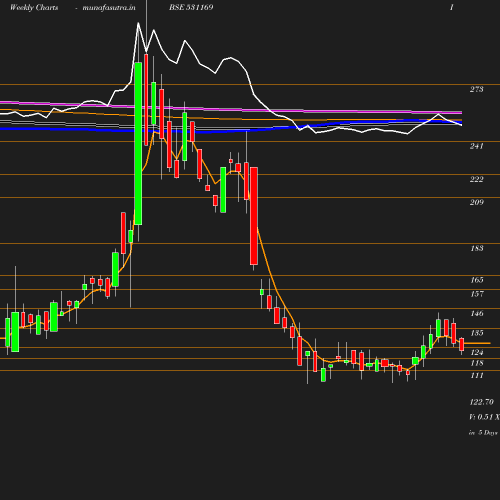
Task: Click the 273 price level label
Action: 476,89
